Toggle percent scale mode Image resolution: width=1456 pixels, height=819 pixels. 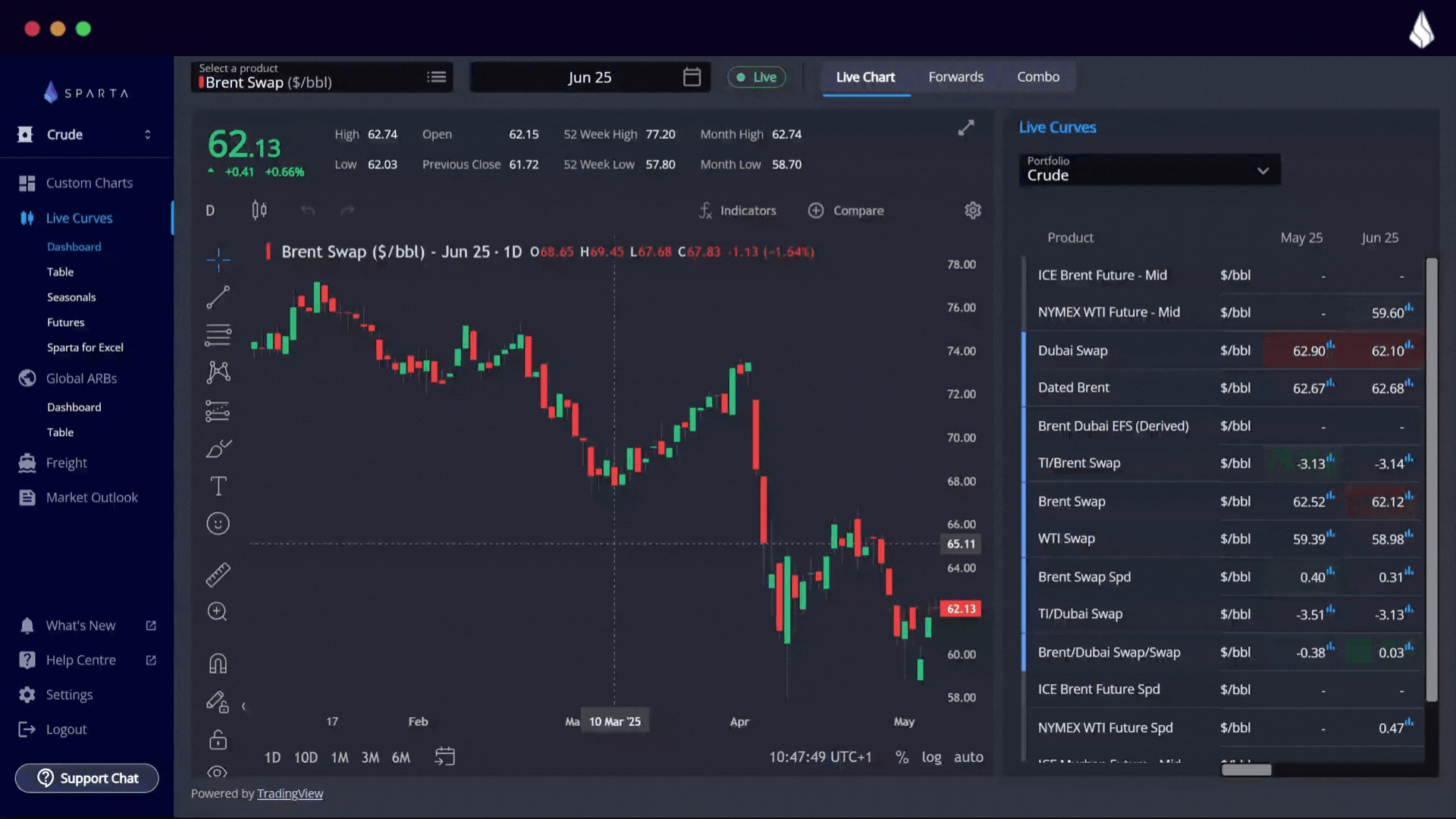(x=902, y=757)
